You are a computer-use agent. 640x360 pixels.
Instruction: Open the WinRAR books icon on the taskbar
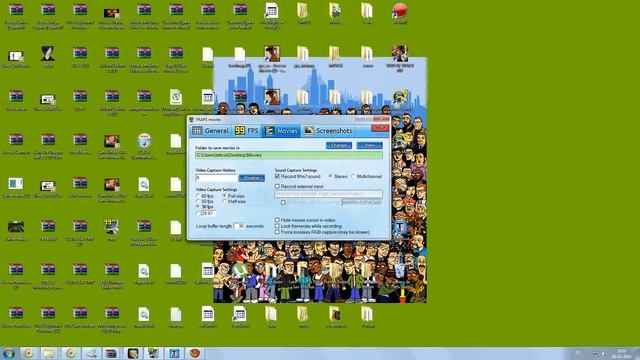(111, 353)
